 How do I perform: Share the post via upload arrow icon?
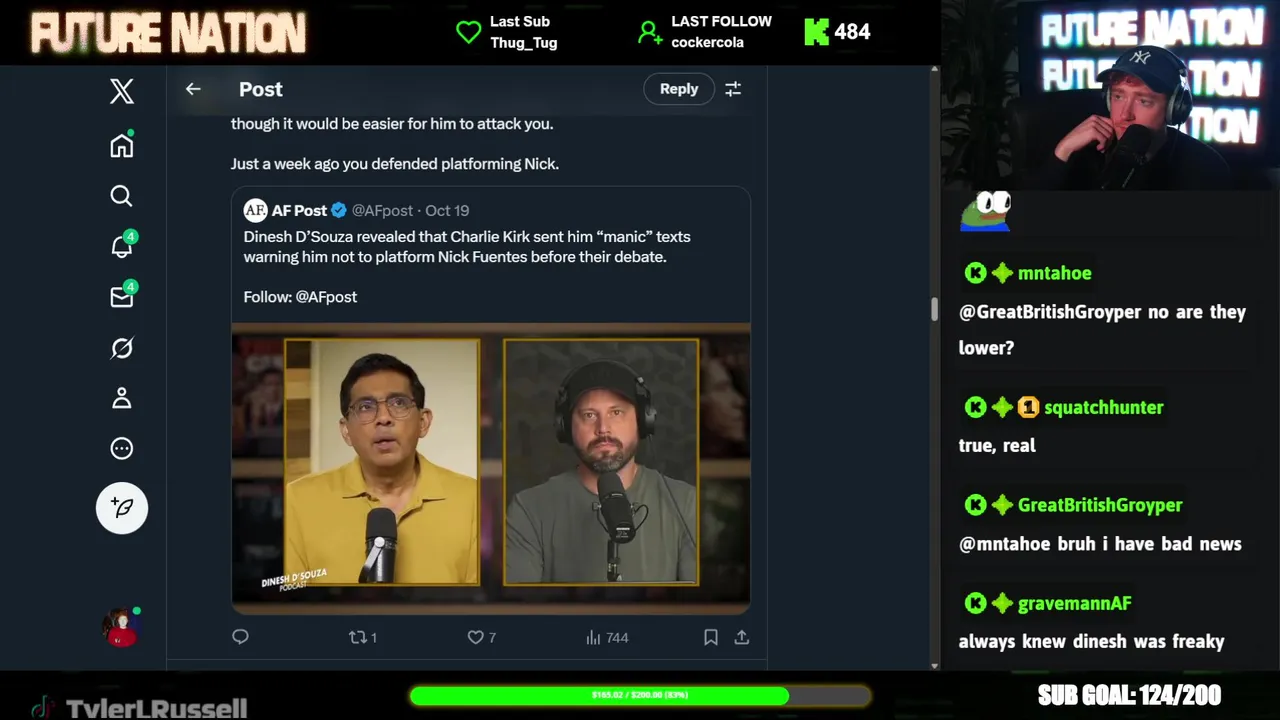click(742, 637)
